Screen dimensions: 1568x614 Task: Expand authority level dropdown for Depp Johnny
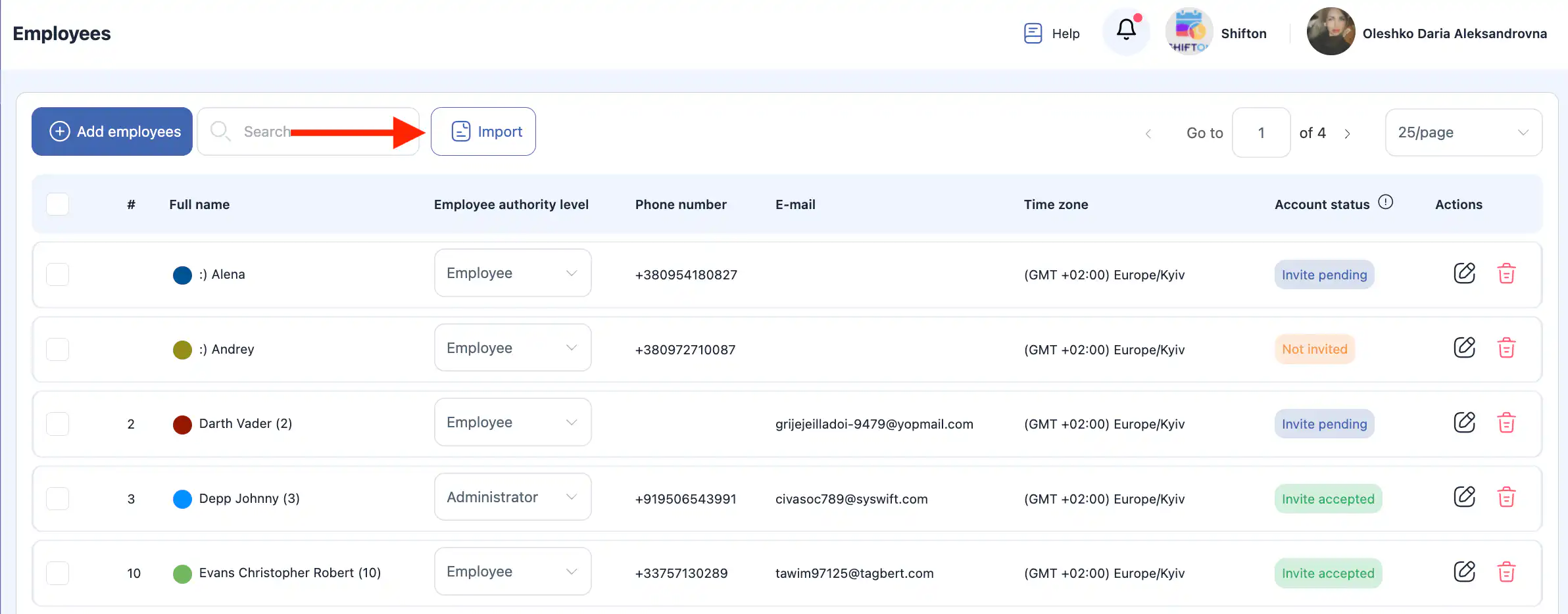click(x=512, y=497)
